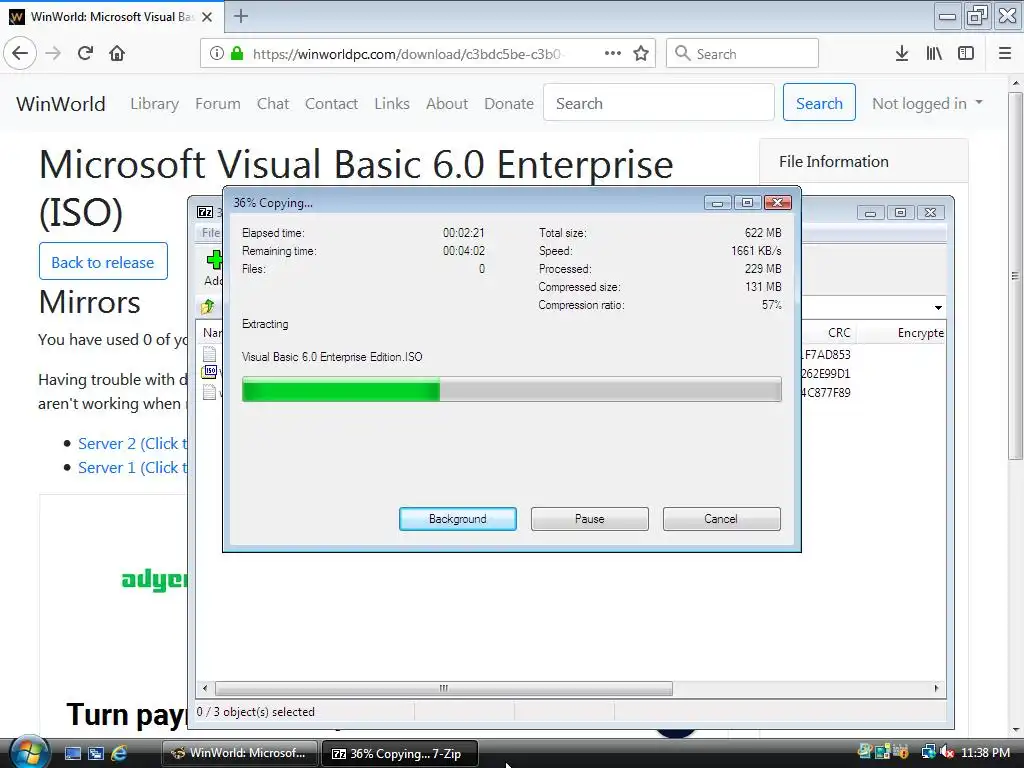Screen dimensions: 1024x768
Task: Go to WinWorld home brand link
Action: [x=61, y=103]
